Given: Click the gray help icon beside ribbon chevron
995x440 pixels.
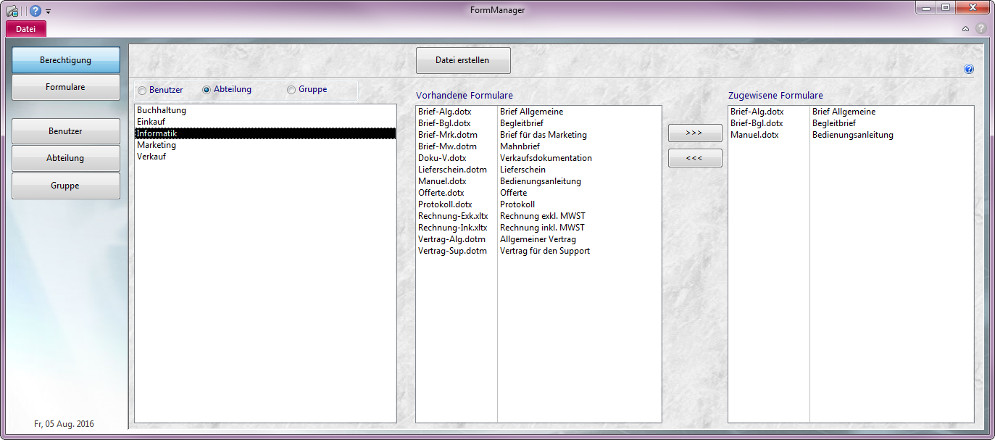Looking at the screenshot, I should [x=980, y=29].
